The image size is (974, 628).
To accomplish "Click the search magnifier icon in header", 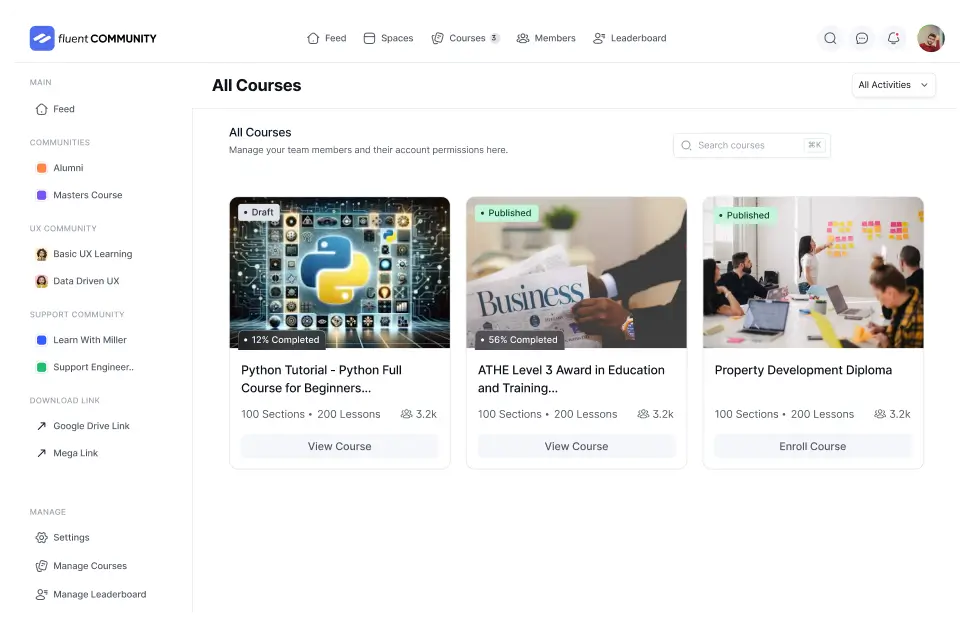I will click(830, 39).
